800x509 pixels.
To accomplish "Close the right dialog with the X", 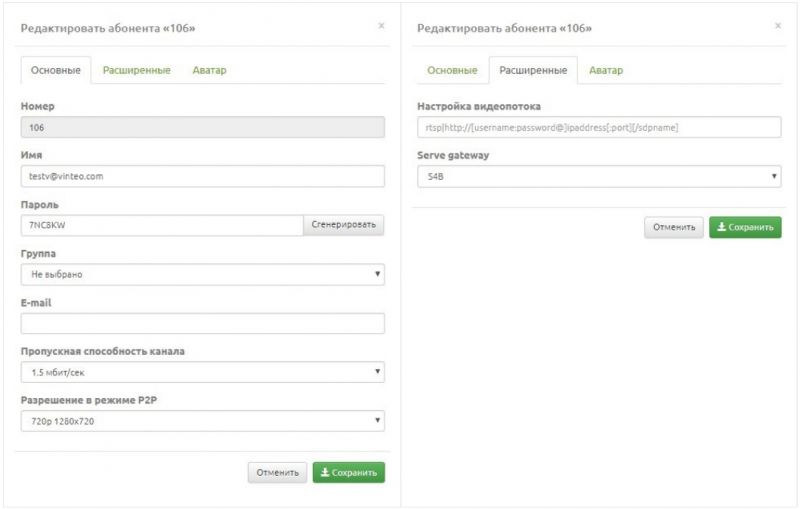I will [x=778, y=26].
